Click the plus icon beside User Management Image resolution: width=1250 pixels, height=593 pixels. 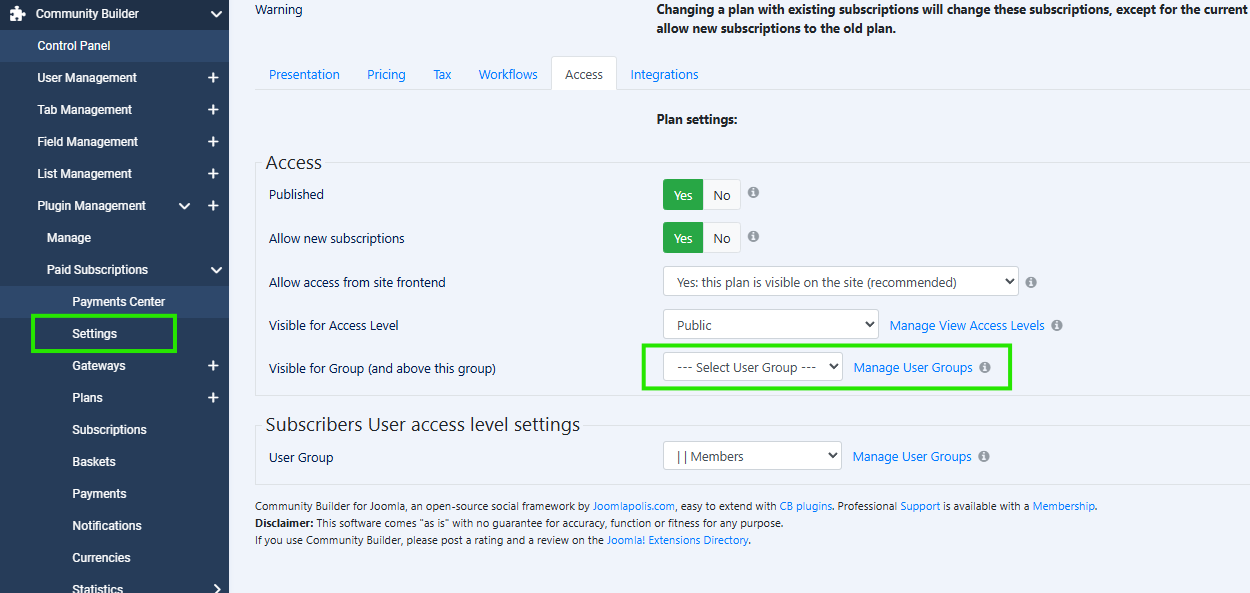coord(213,78)
